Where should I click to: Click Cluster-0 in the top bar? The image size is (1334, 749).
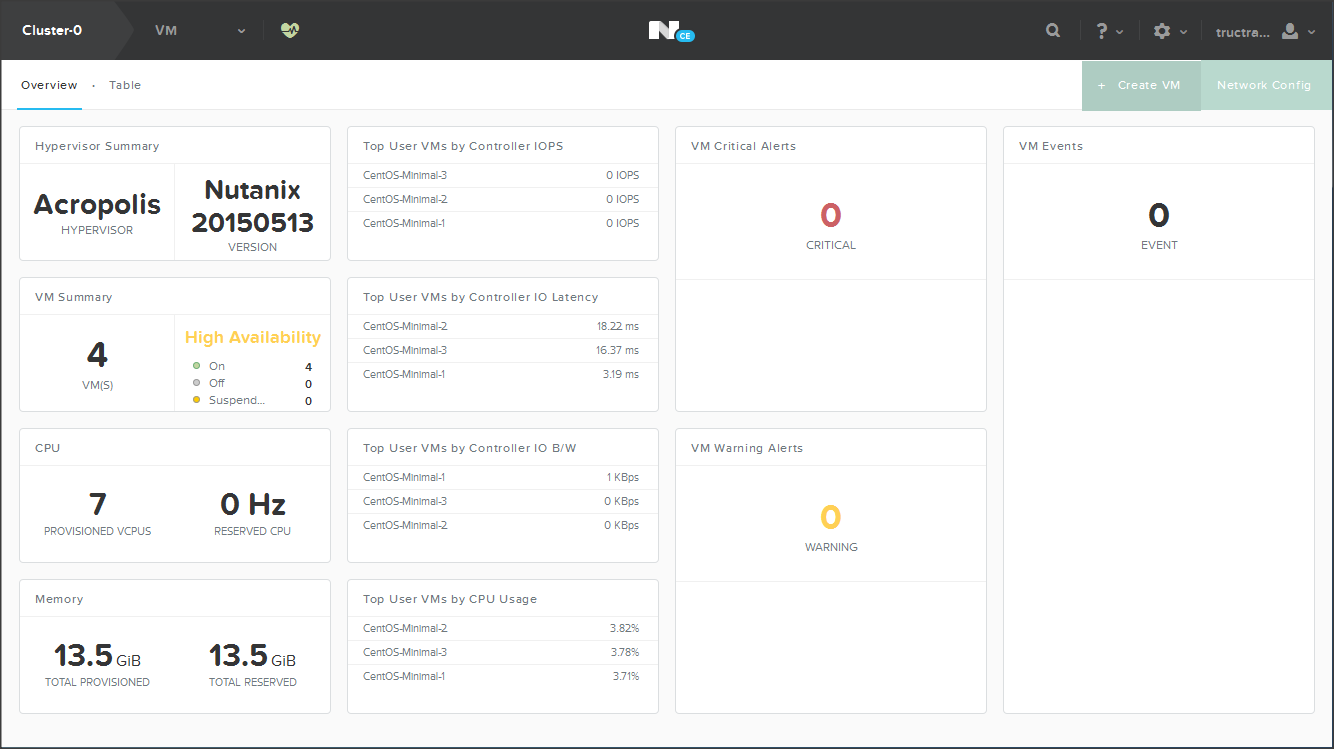(52, 31)
